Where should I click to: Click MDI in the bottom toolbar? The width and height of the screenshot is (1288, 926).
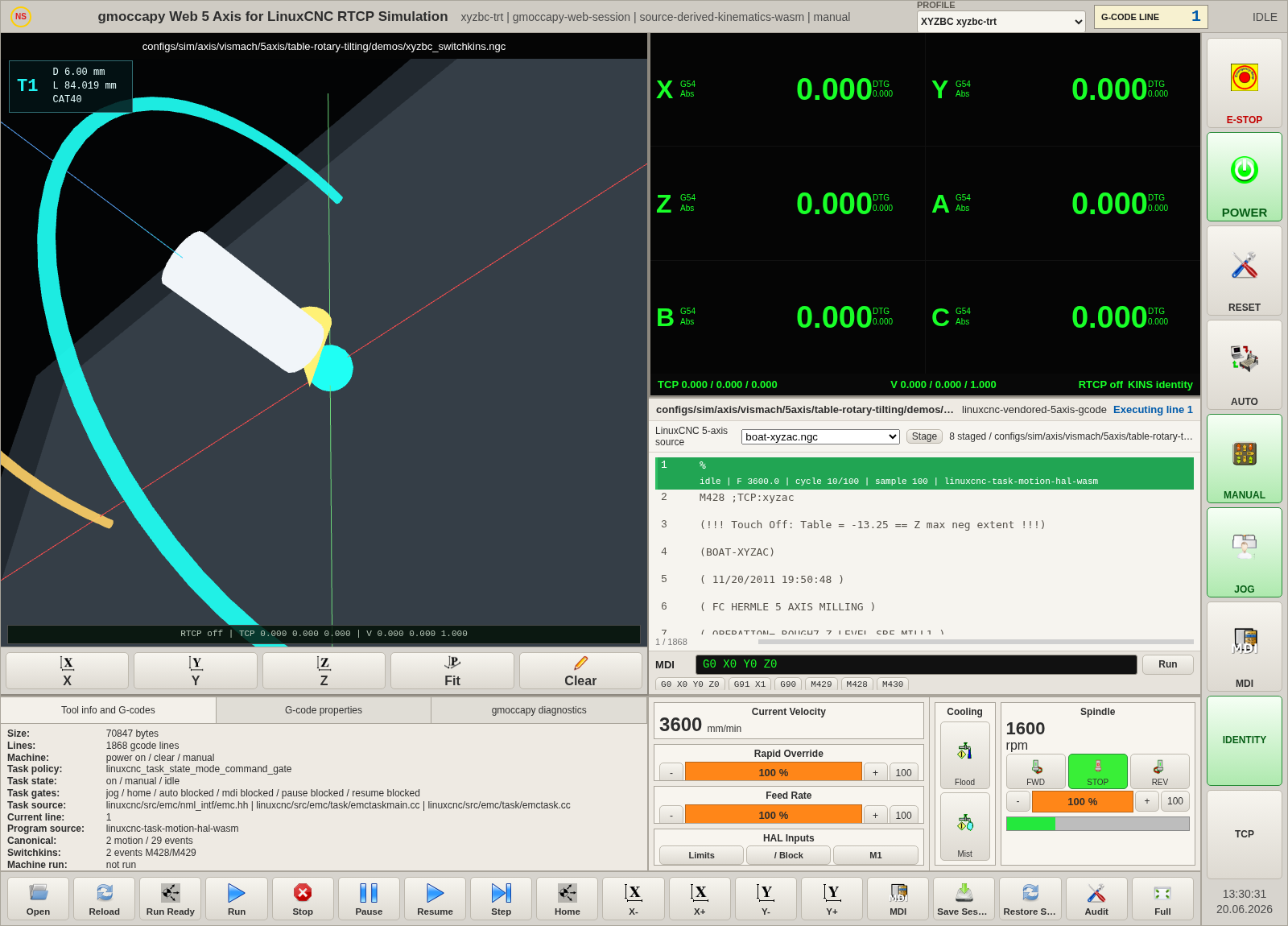(898, 899)
